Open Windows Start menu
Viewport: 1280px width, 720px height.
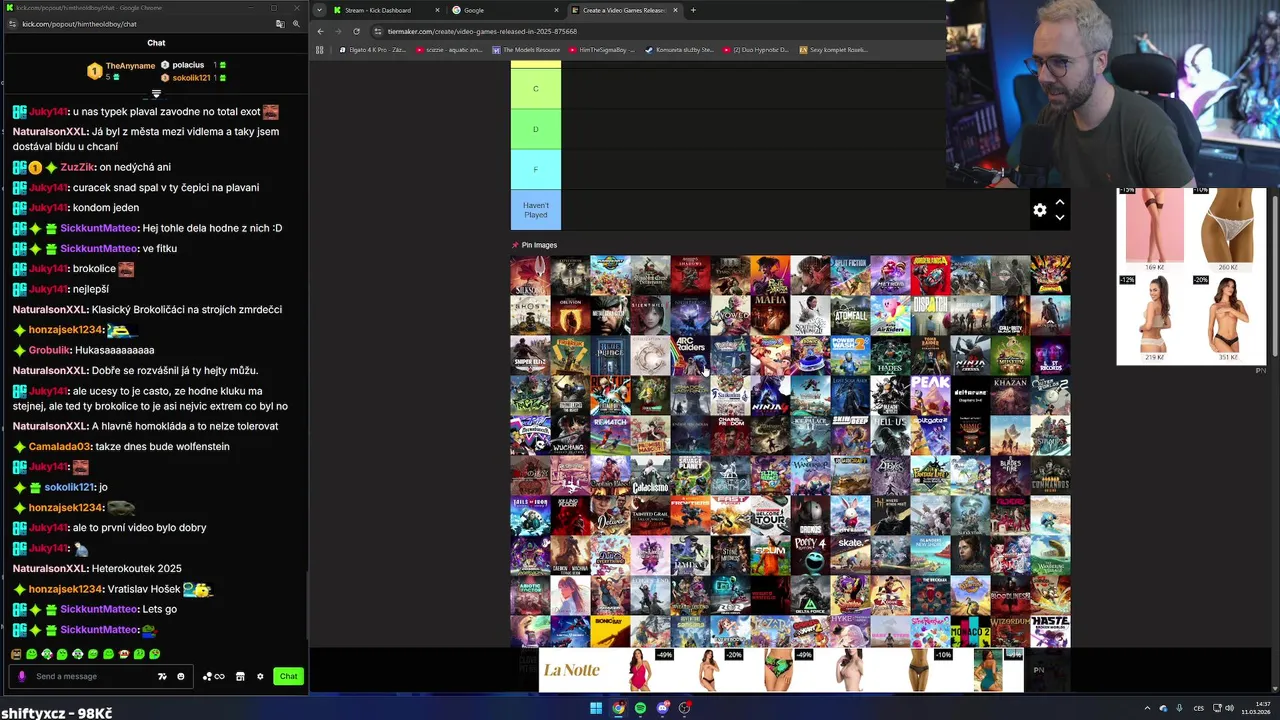click(x=596, y=708)
